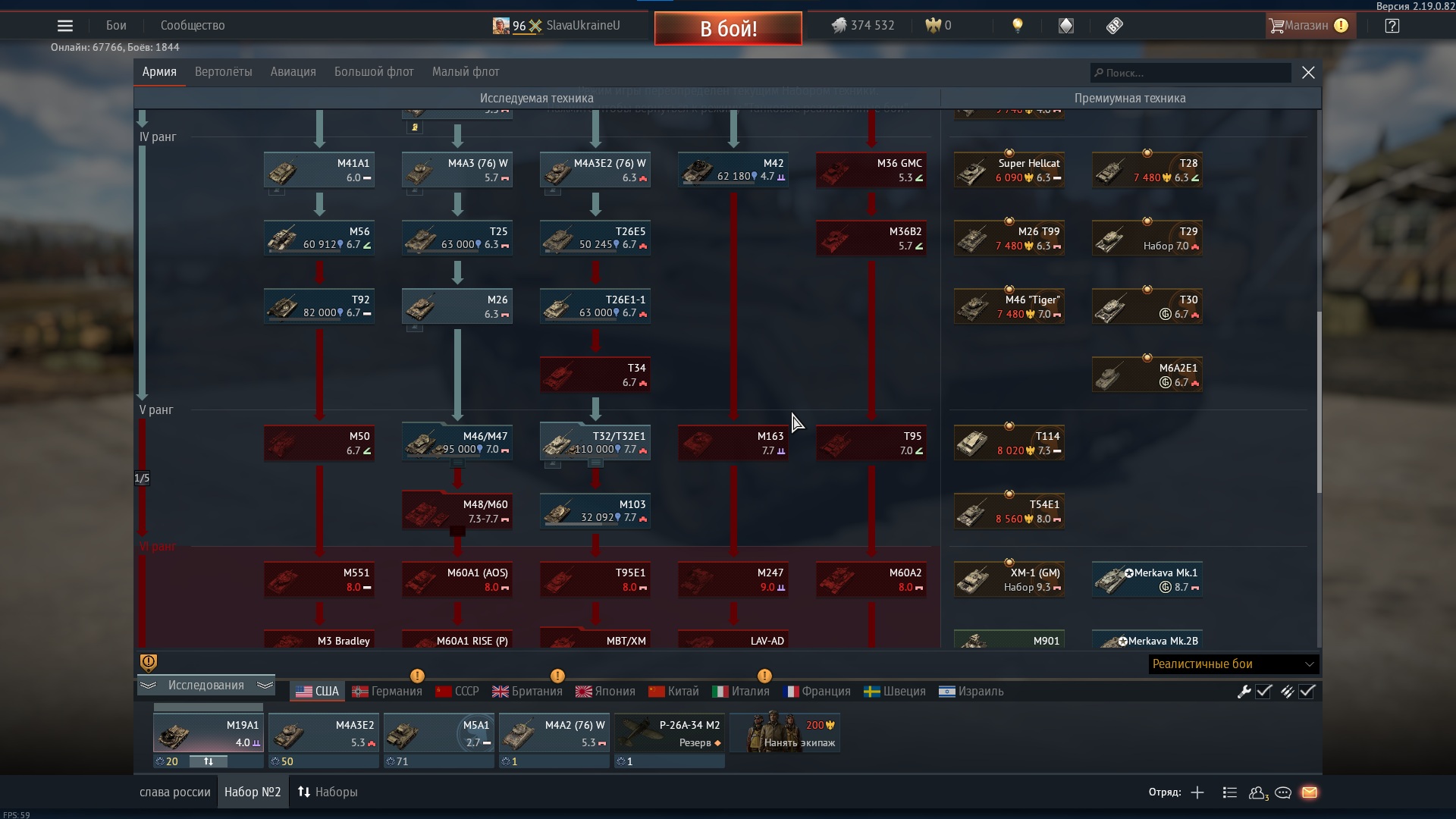Open the wrench repair settings icon
1456x819 pixels.
tap(1244, 692)
